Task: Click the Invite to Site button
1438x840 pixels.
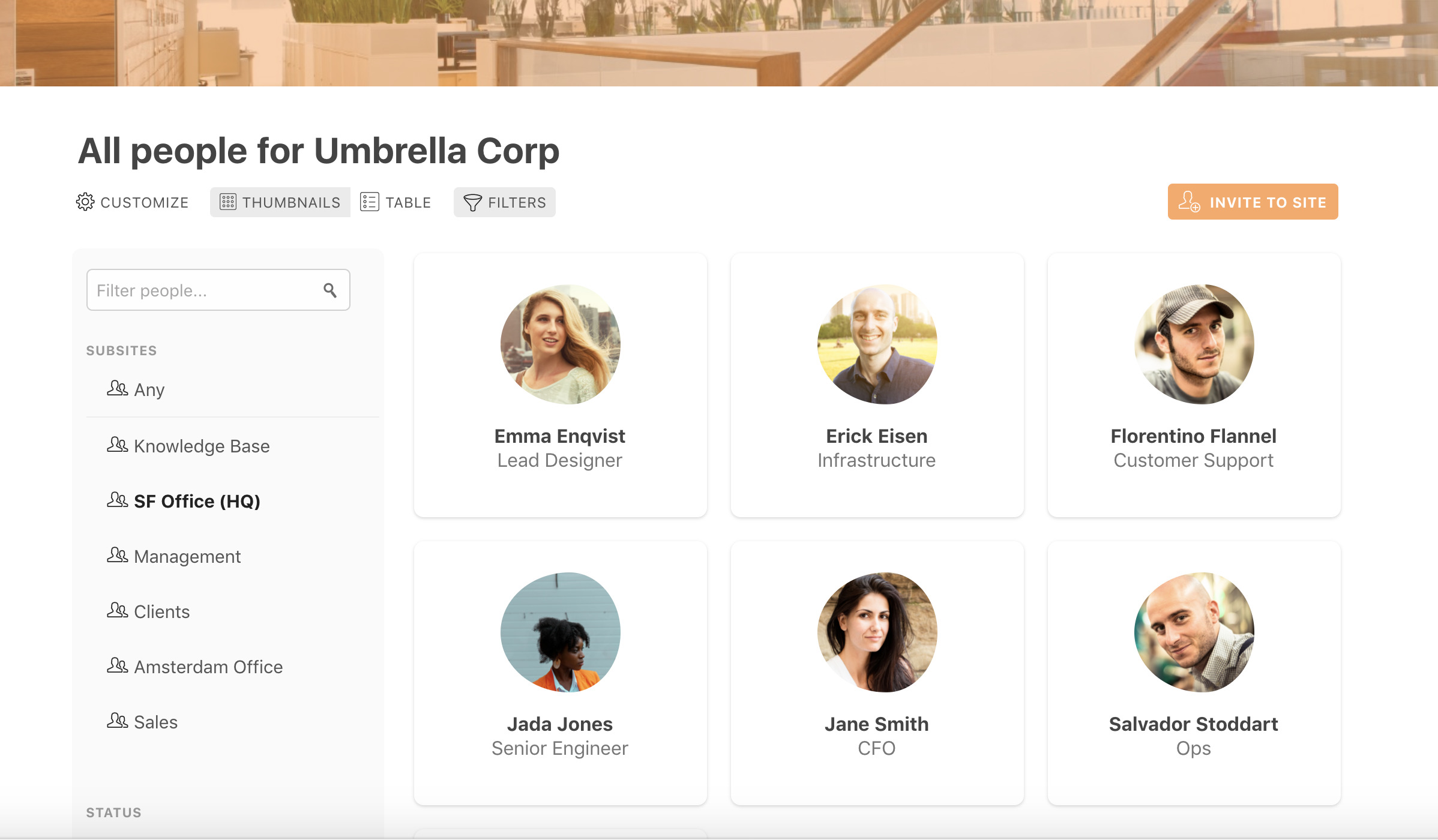Action: (1253, 201)
